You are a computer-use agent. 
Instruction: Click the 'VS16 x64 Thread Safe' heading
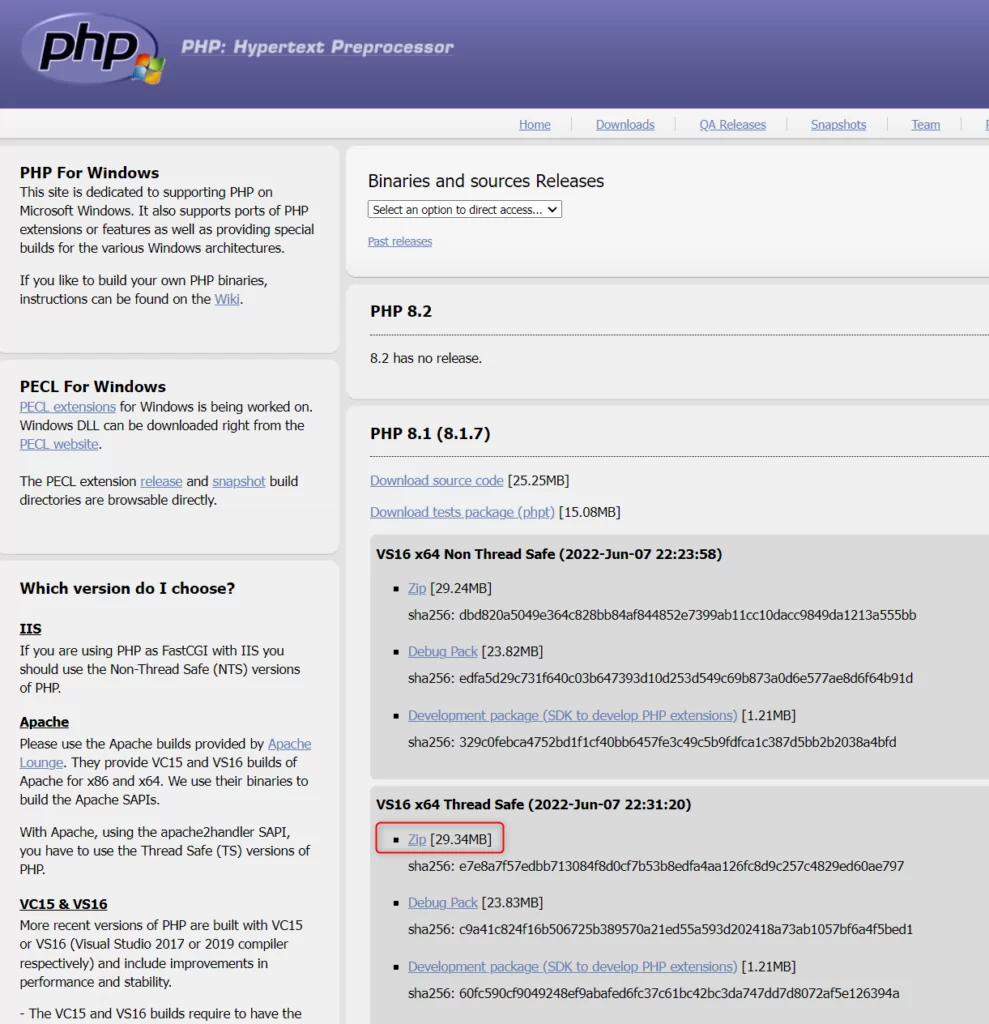click(533, 805)
